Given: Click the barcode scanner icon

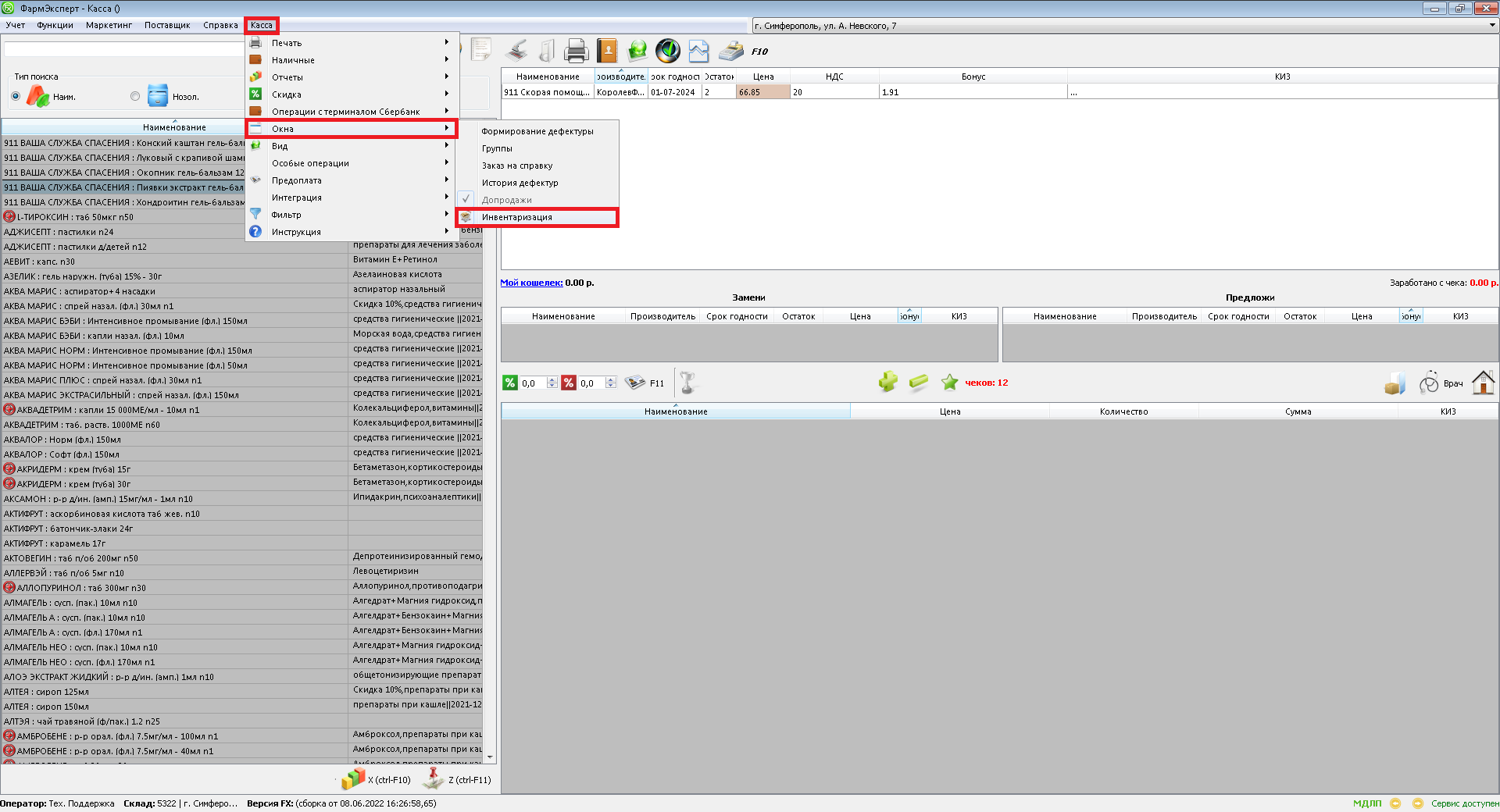Looking at the screenshot, I should (516, 52).
